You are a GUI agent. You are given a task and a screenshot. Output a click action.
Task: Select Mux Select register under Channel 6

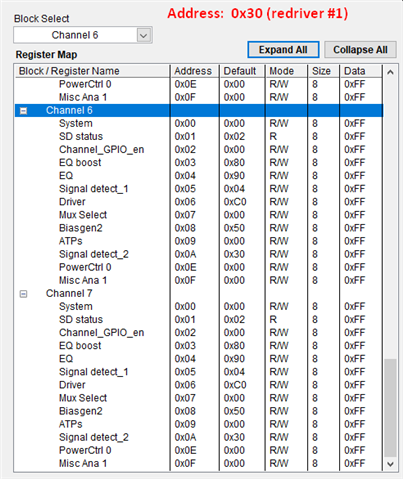point(83,215)
